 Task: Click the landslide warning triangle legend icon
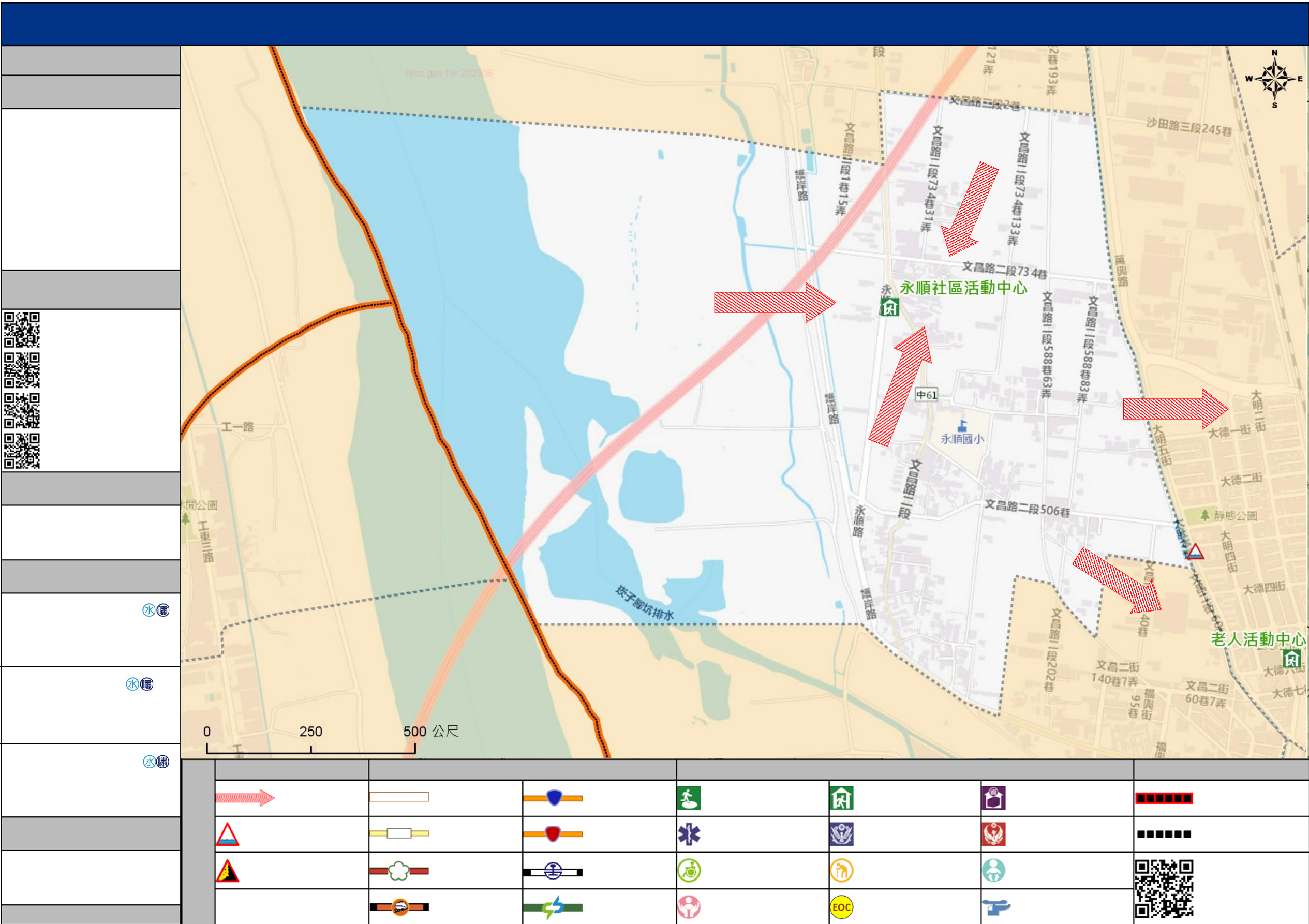228,871
